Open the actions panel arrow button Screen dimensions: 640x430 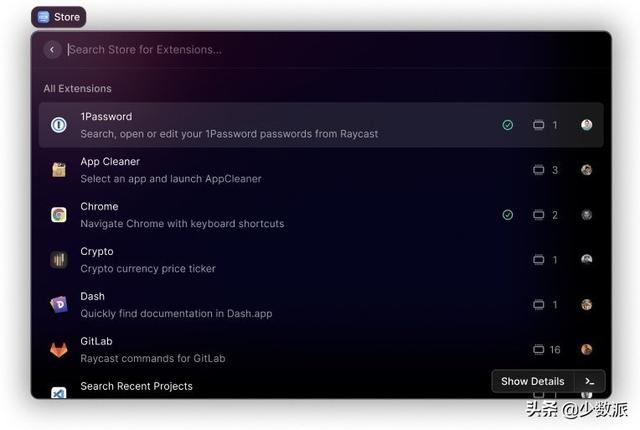pyautogui.click(x=590, y=381)
